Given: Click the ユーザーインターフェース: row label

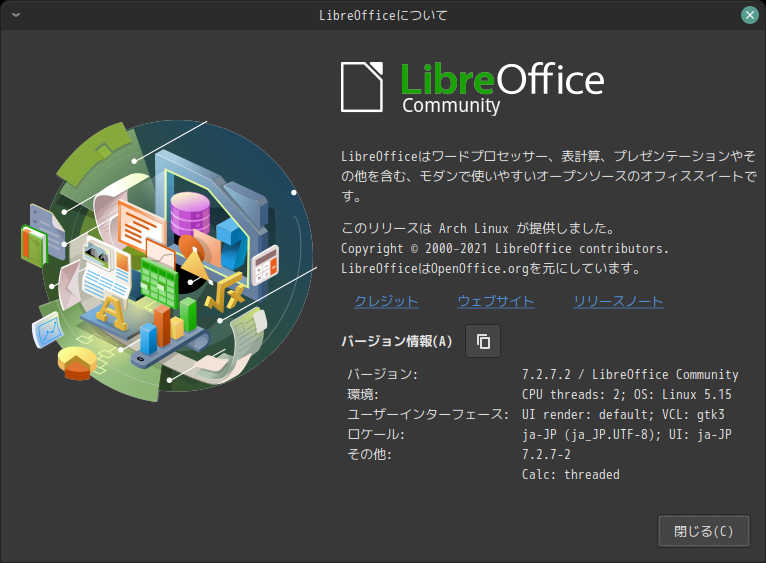Looking at the screenshot, I should (428, 415).
